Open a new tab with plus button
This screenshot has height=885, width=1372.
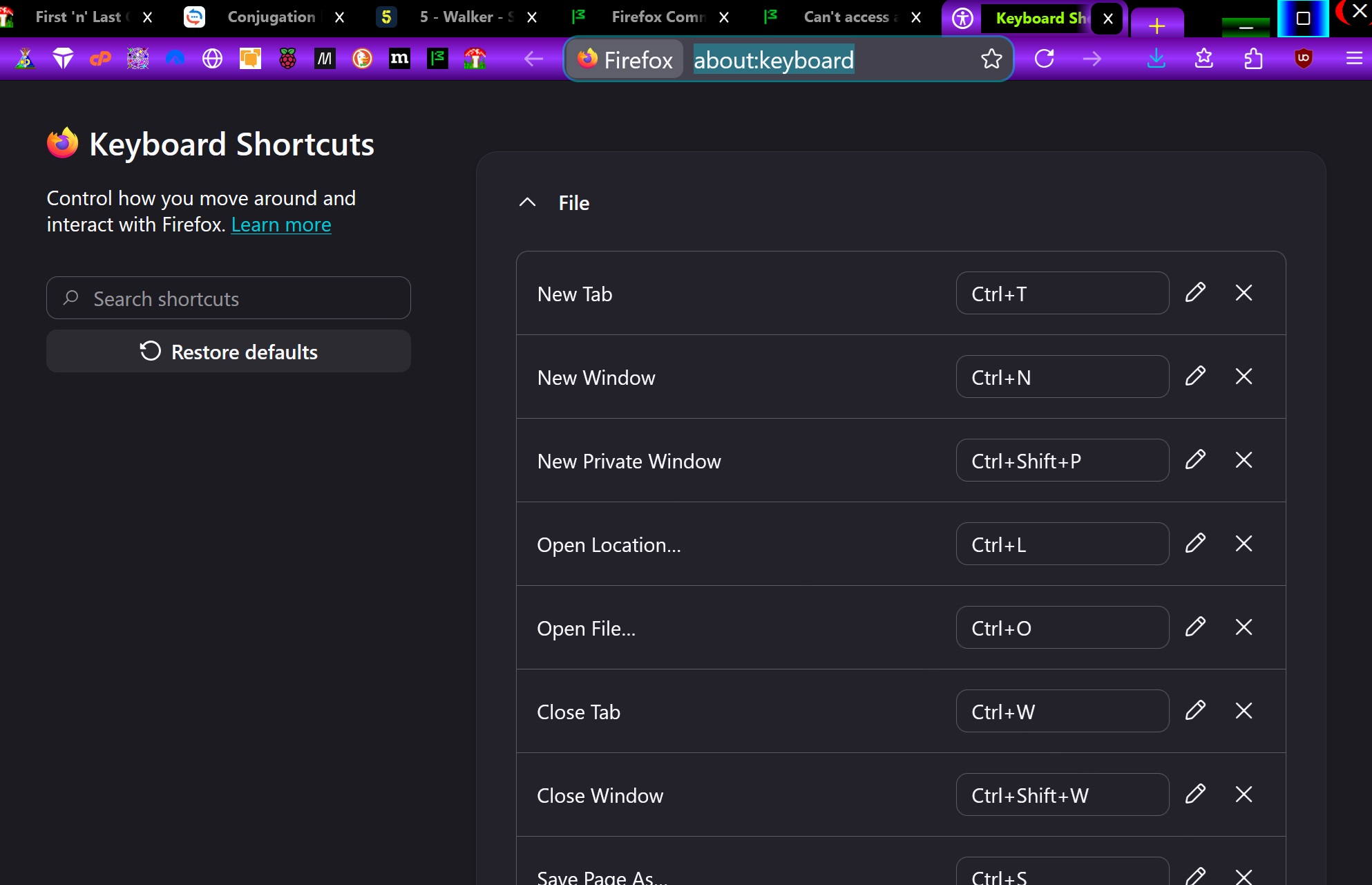(1157, 26)
